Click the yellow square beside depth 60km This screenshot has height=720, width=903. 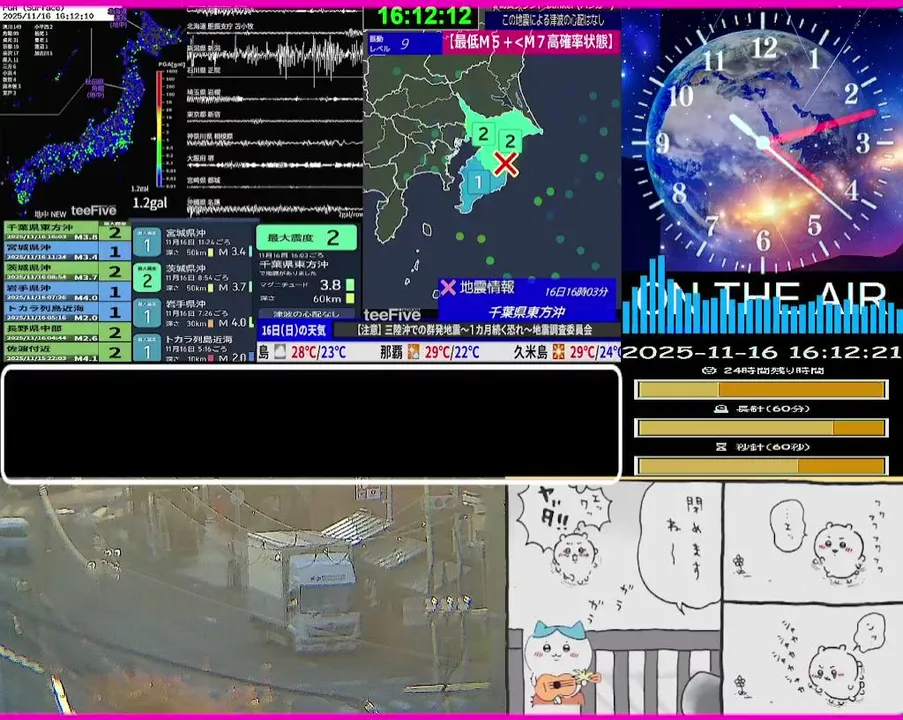350,298
